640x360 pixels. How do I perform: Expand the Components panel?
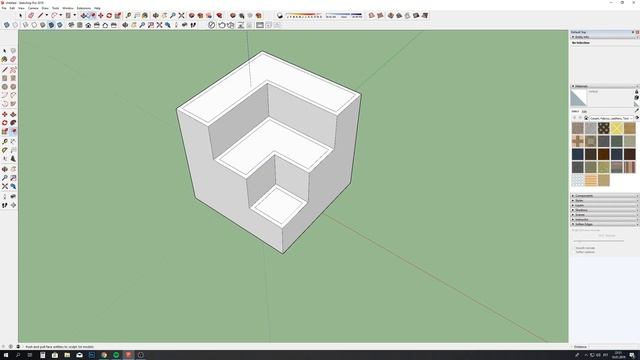click(573, 196)
